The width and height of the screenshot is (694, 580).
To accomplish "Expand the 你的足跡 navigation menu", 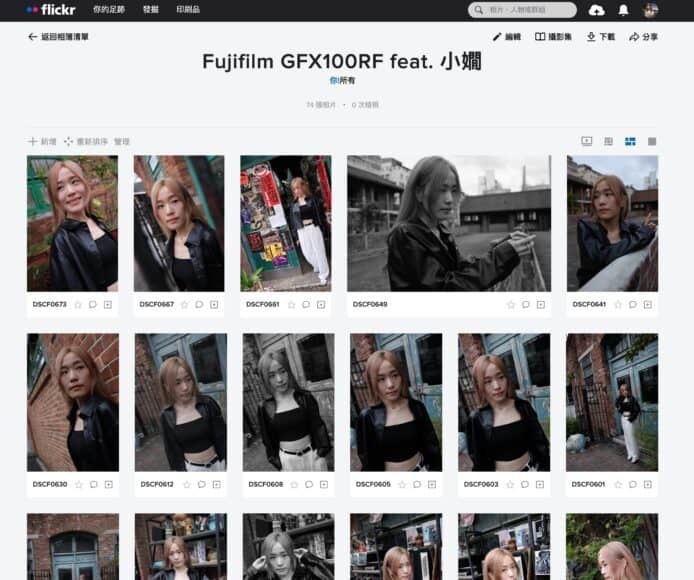I will (109, 10).
